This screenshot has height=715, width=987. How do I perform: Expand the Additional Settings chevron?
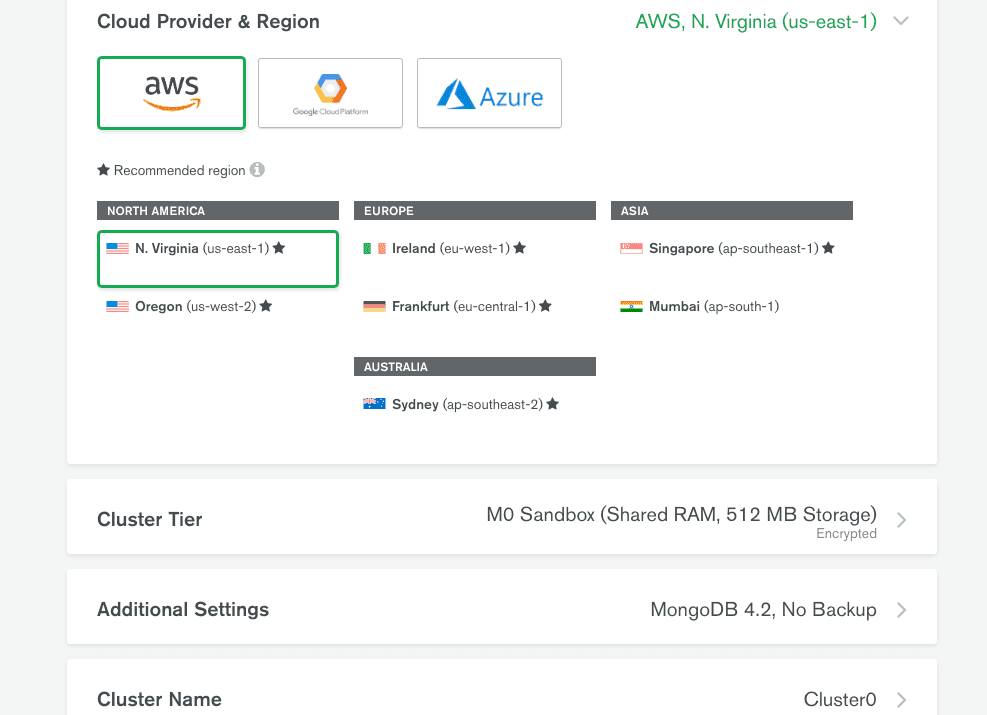pyautogui.click(x=901, y=610)
